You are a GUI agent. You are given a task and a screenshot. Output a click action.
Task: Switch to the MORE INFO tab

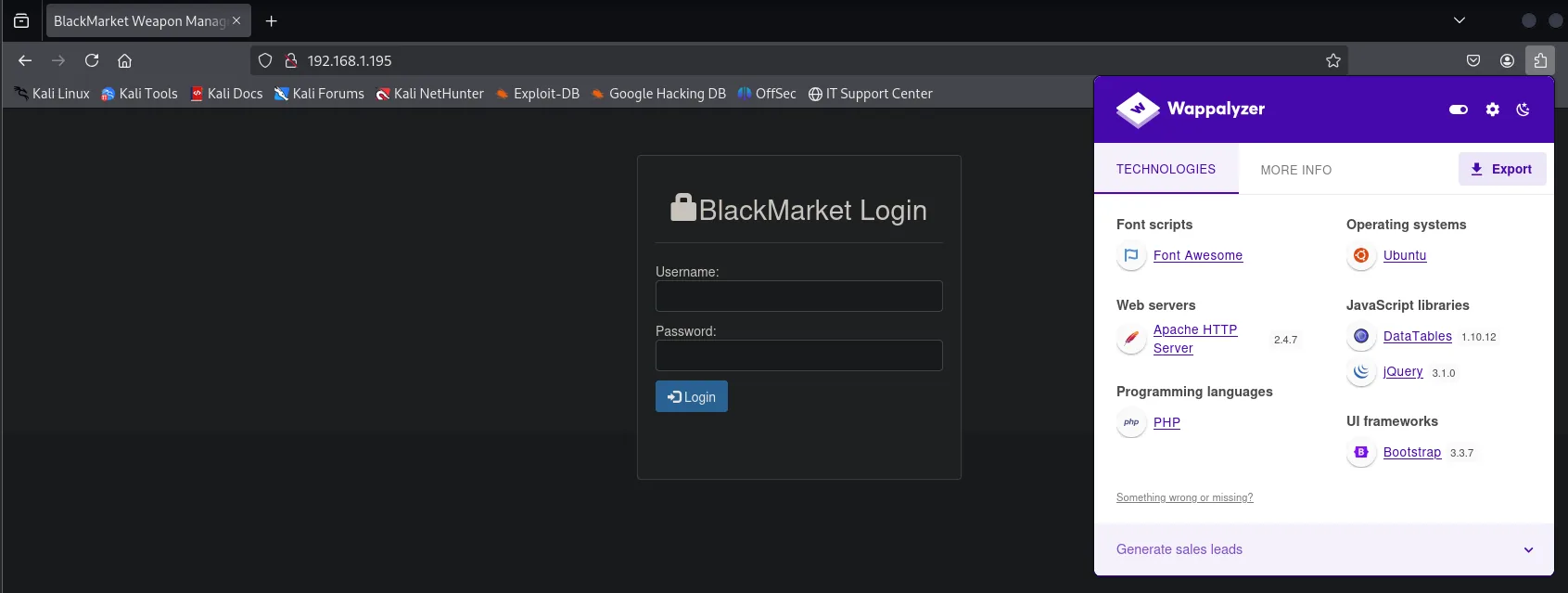1295,170
